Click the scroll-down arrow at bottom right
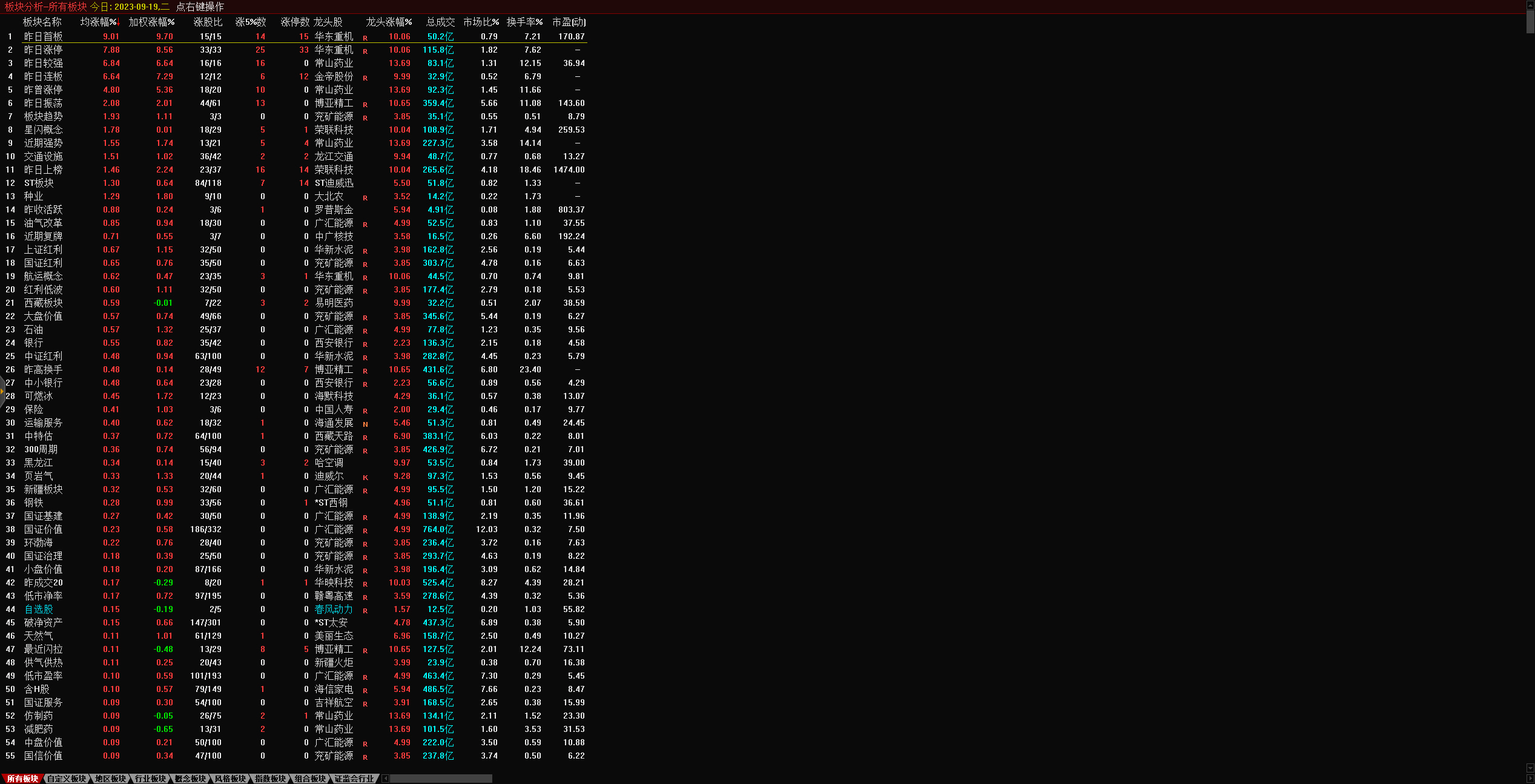Viewport: 1535px width, 784px height. 1530,768
